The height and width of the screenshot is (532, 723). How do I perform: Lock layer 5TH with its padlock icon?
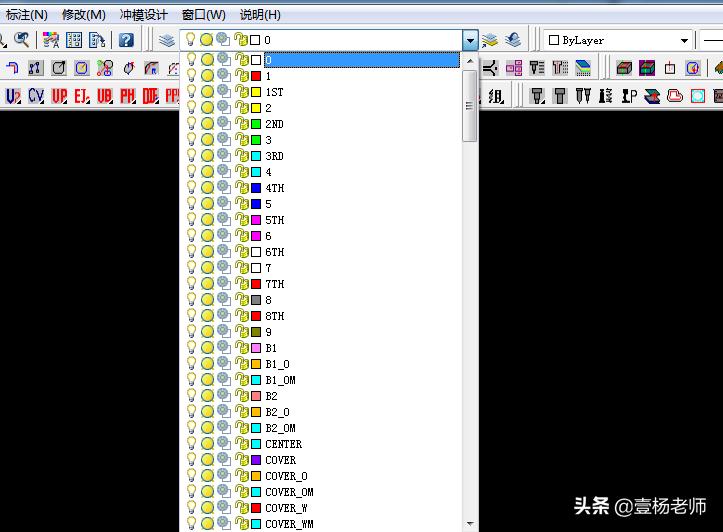[241, 219]
